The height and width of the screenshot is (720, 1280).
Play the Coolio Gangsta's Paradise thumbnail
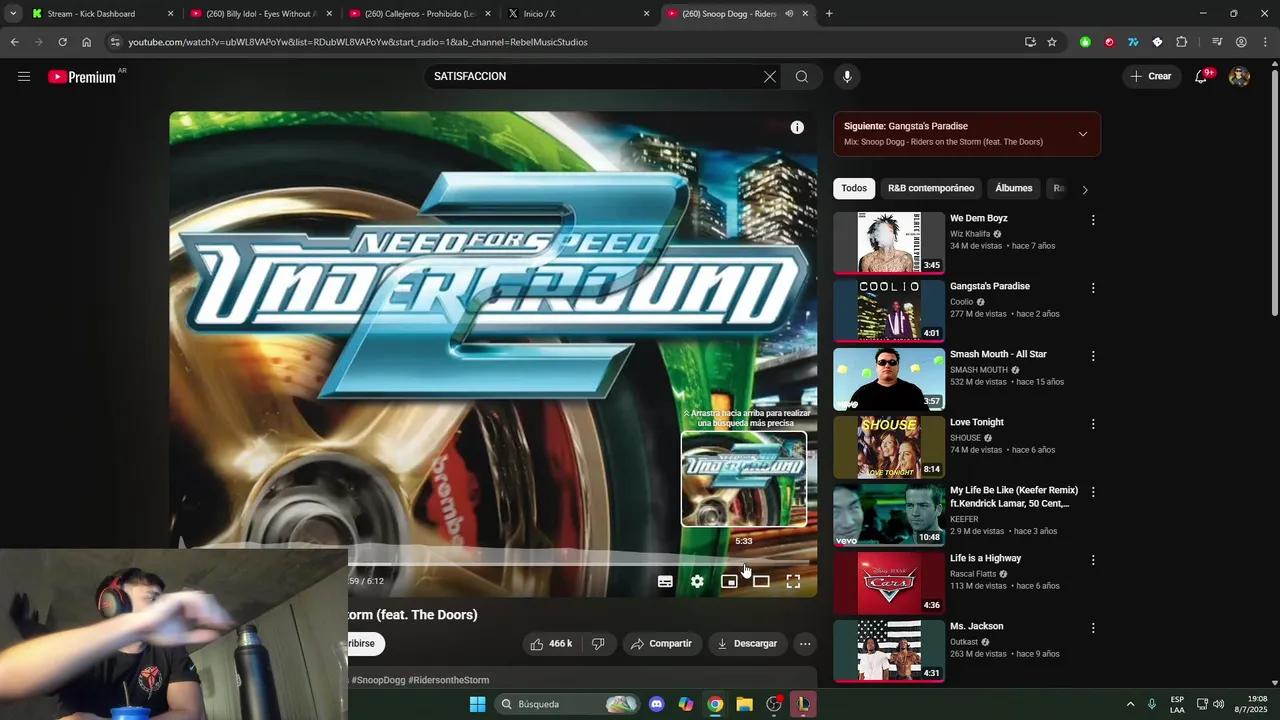(889, 311)
